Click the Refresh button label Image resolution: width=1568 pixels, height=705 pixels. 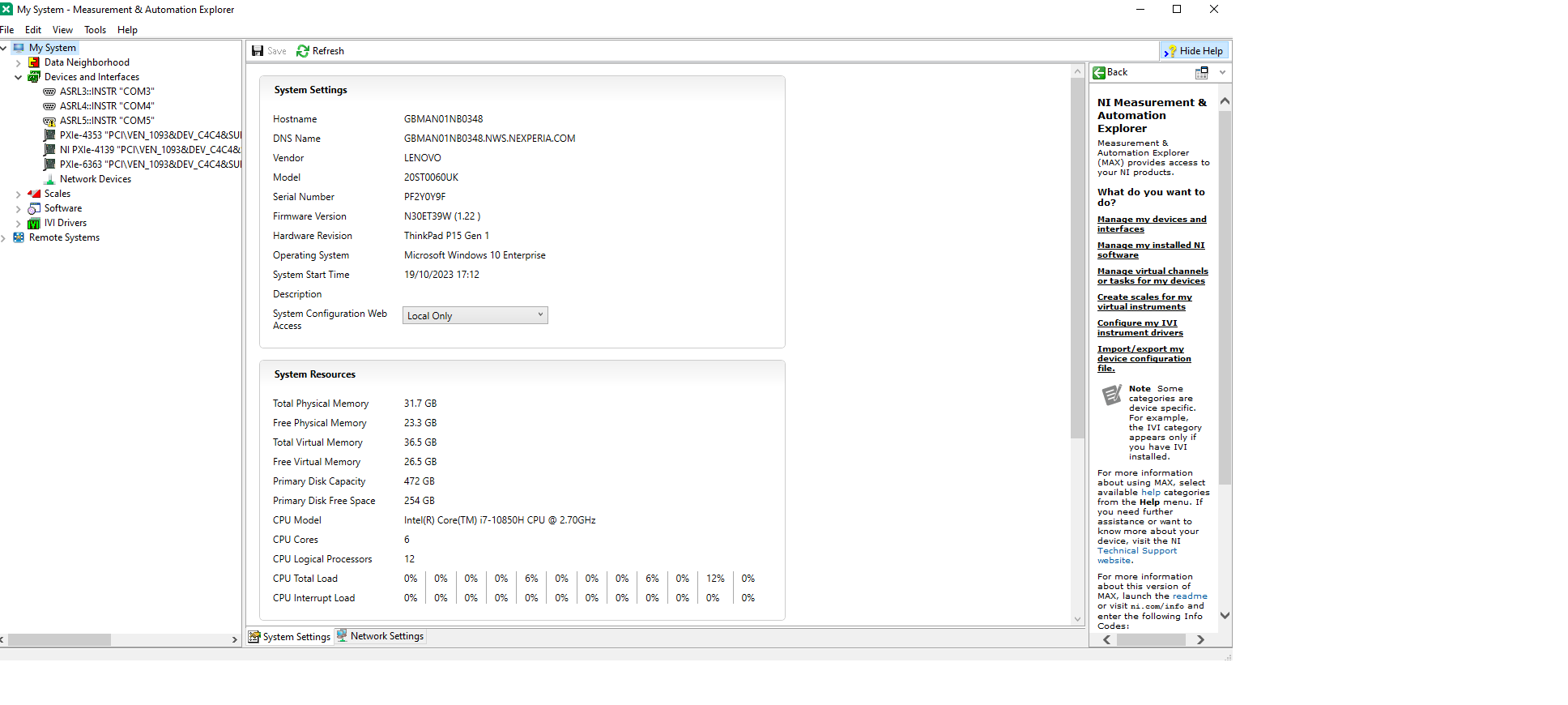coord(328,51)
